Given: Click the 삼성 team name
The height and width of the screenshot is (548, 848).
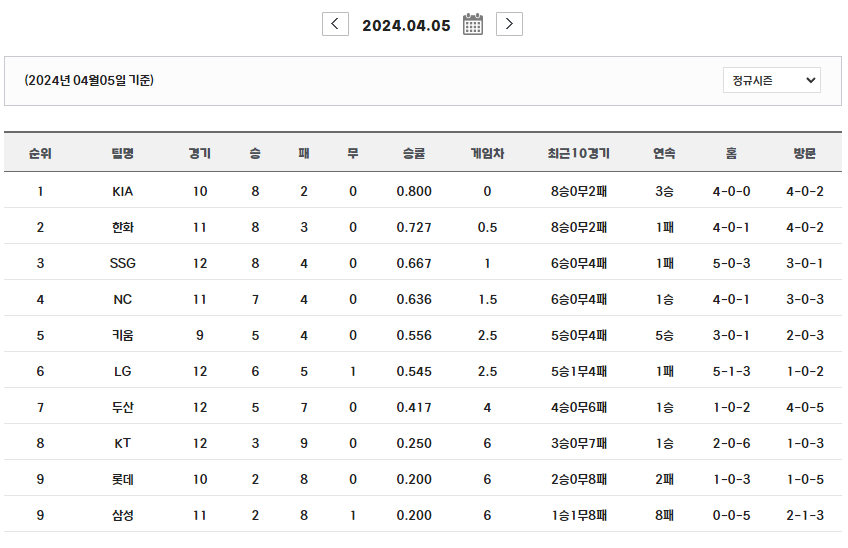Looking at the screenshot, I should (x=123, y=516).
